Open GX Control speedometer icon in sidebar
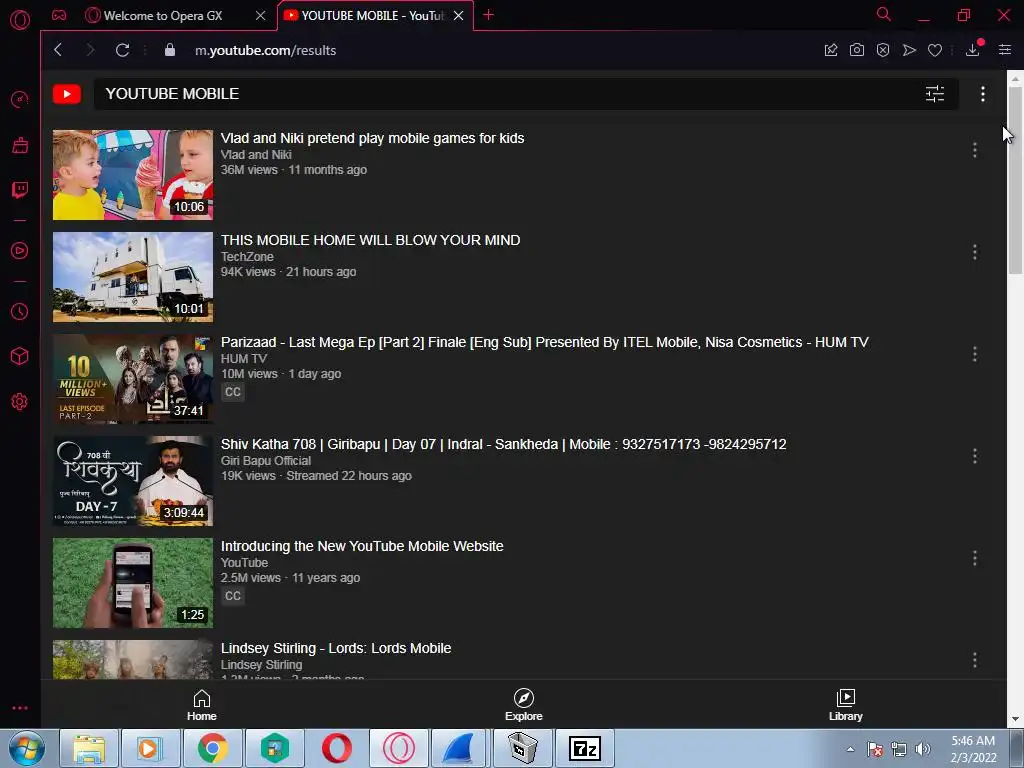Image resolution: width=1024 pixels, height=768 pixels. [20, 99]
